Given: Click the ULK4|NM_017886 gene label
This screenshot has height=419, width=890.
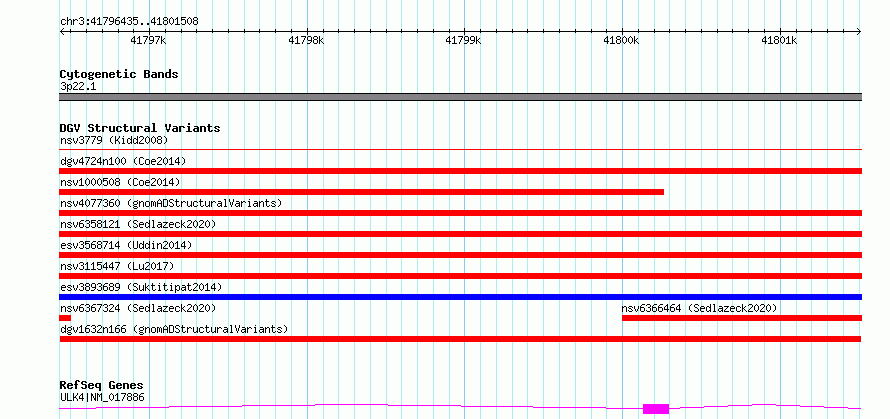Looking at the screenshot, I should [x=102, y=397].
